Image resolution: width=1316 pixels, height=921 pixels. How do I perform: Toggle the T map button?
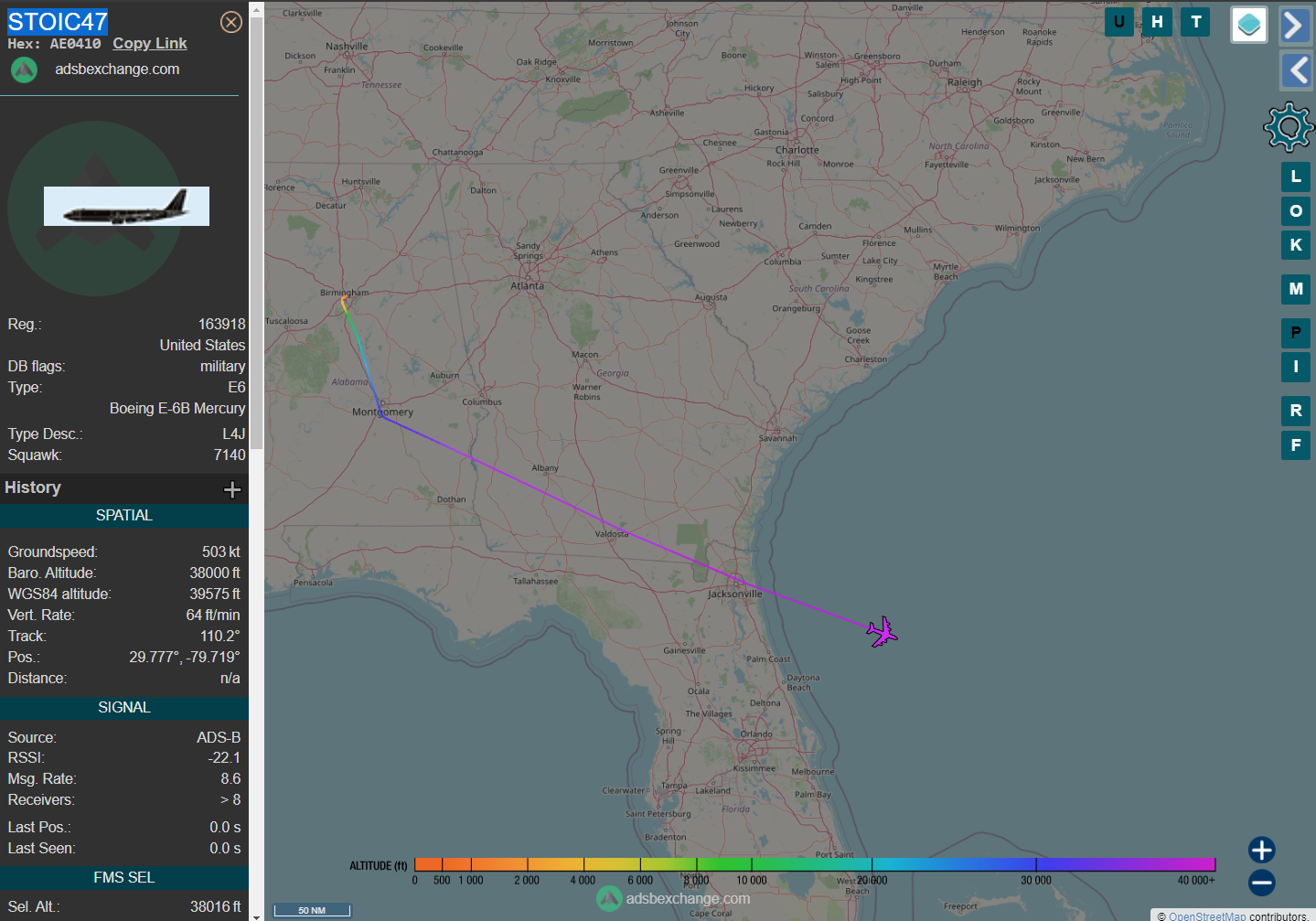click(1195, 22)
